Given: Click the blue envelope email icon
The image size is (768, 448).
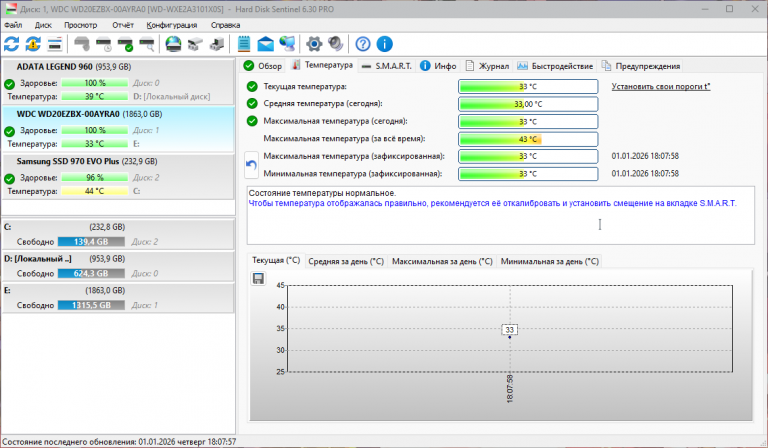Looking at the screenshot, I should [265, 44].
